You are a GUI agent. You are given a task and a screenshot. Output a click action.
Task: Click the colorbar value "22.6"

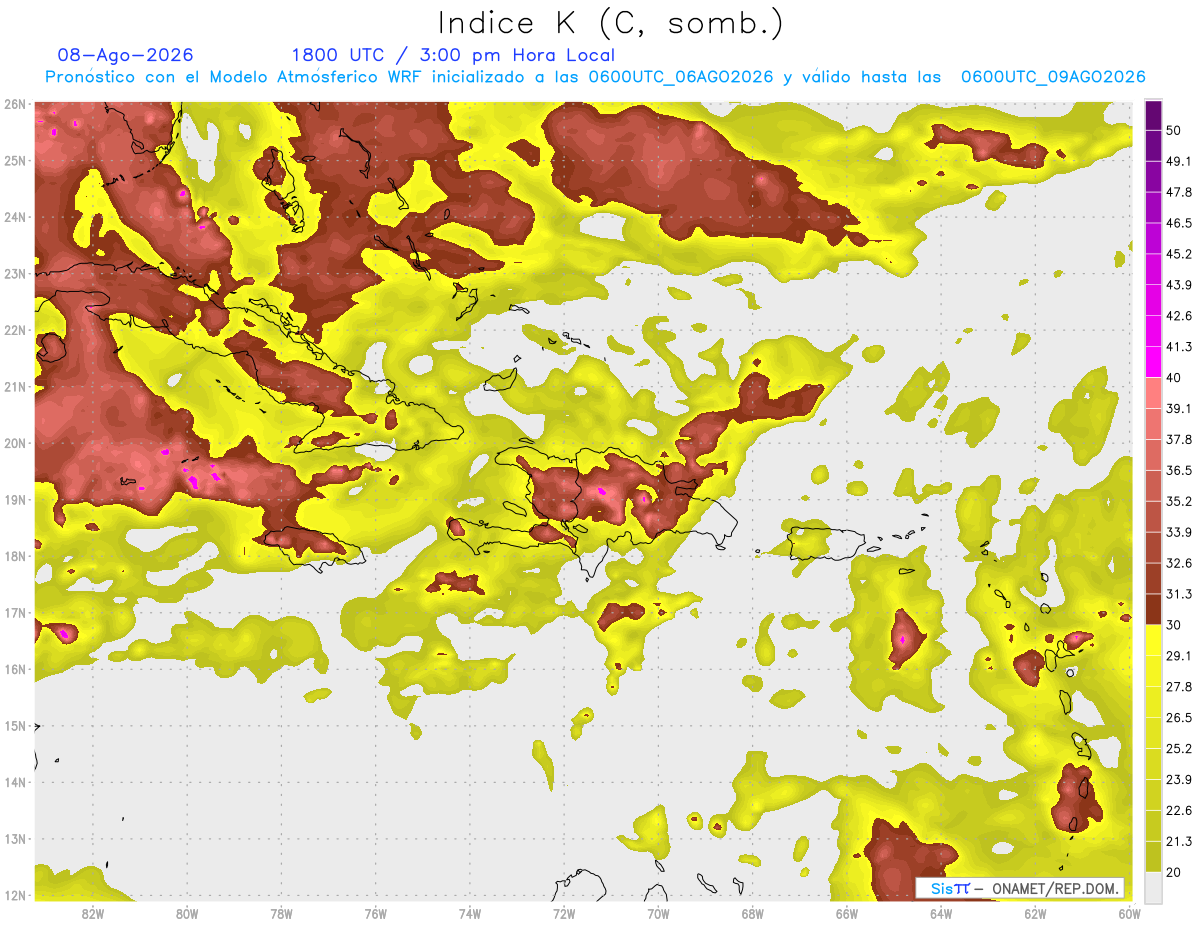tap(1179, 810)
